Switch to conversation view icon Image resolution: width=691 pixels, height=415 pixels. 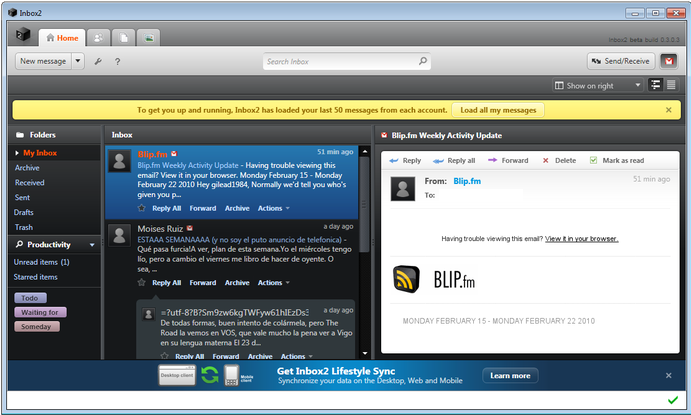click(655, 85)
